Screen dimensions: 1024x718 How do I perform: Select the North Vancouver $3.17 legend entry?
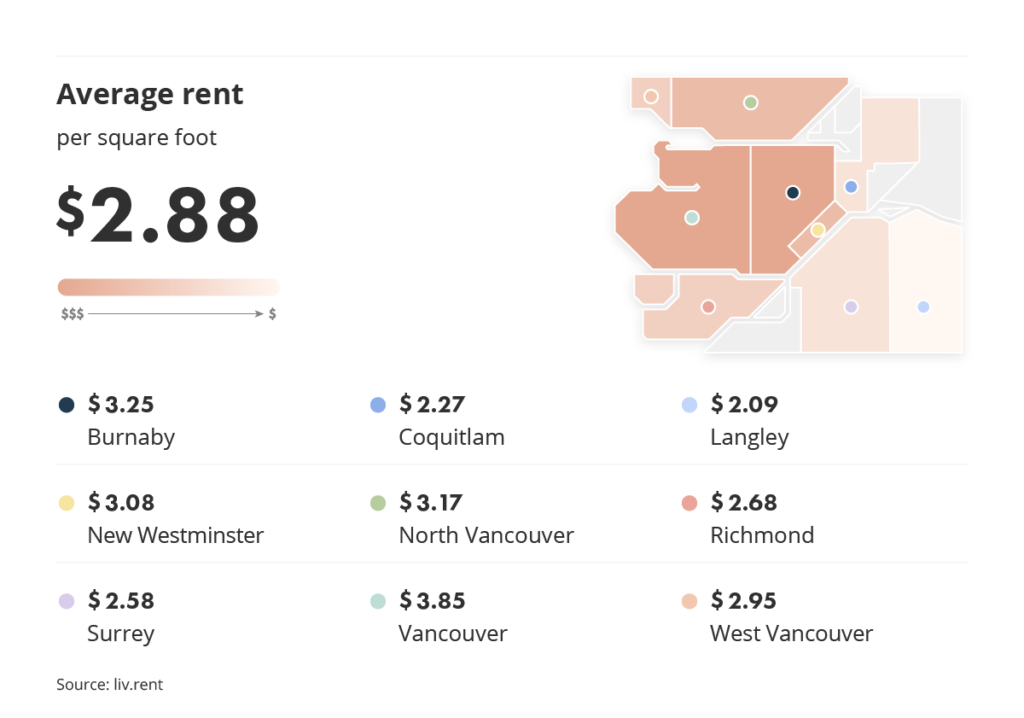472,518
